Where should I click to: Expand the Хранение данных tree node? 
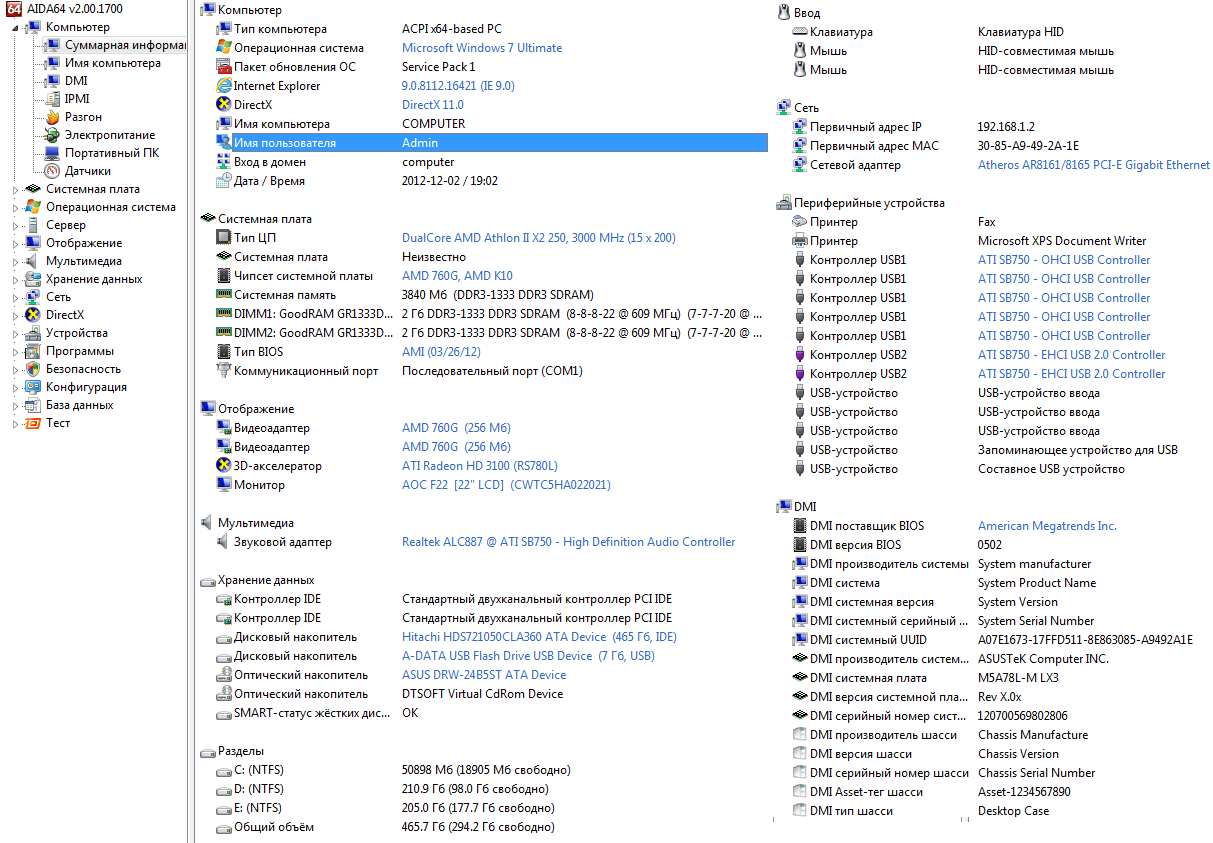pos(16,279)
